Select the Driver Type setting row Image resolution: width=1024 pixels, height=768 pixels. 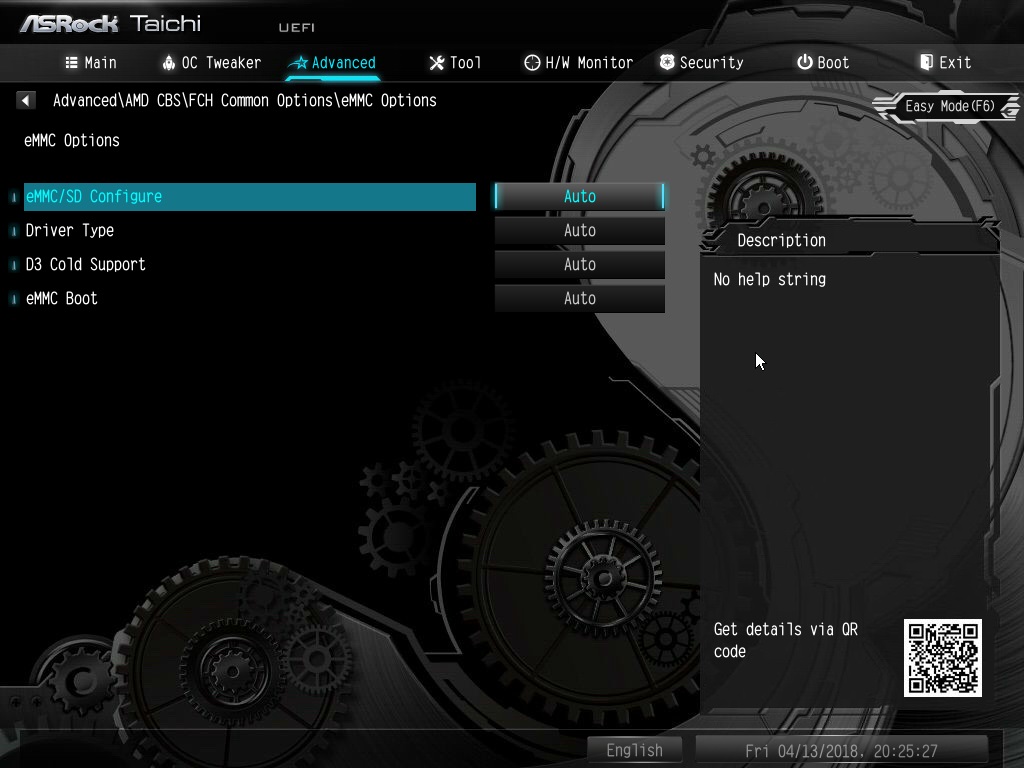249,231
